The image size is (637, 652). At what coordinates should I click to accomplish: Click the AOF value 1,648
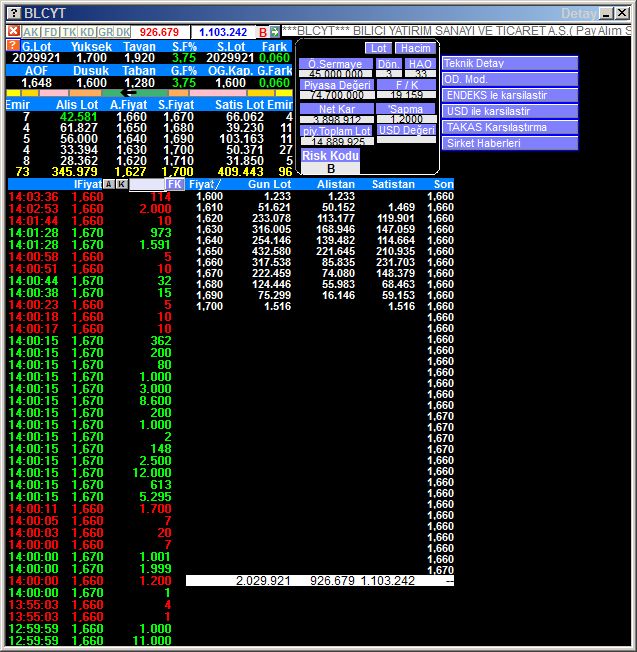pyautogui.click(x=37, y=83)
